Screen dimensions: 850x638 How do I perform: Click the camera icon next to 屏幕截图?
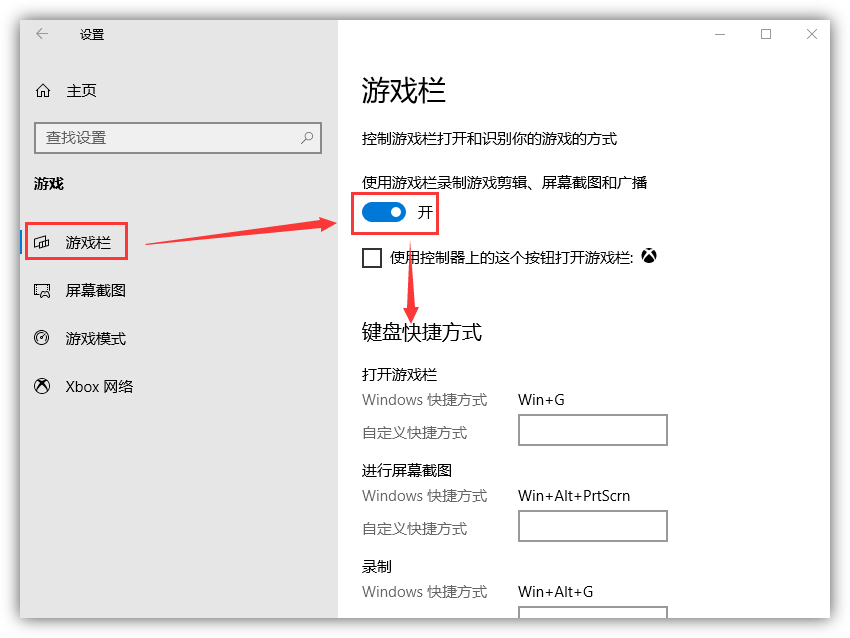point(43,290)
